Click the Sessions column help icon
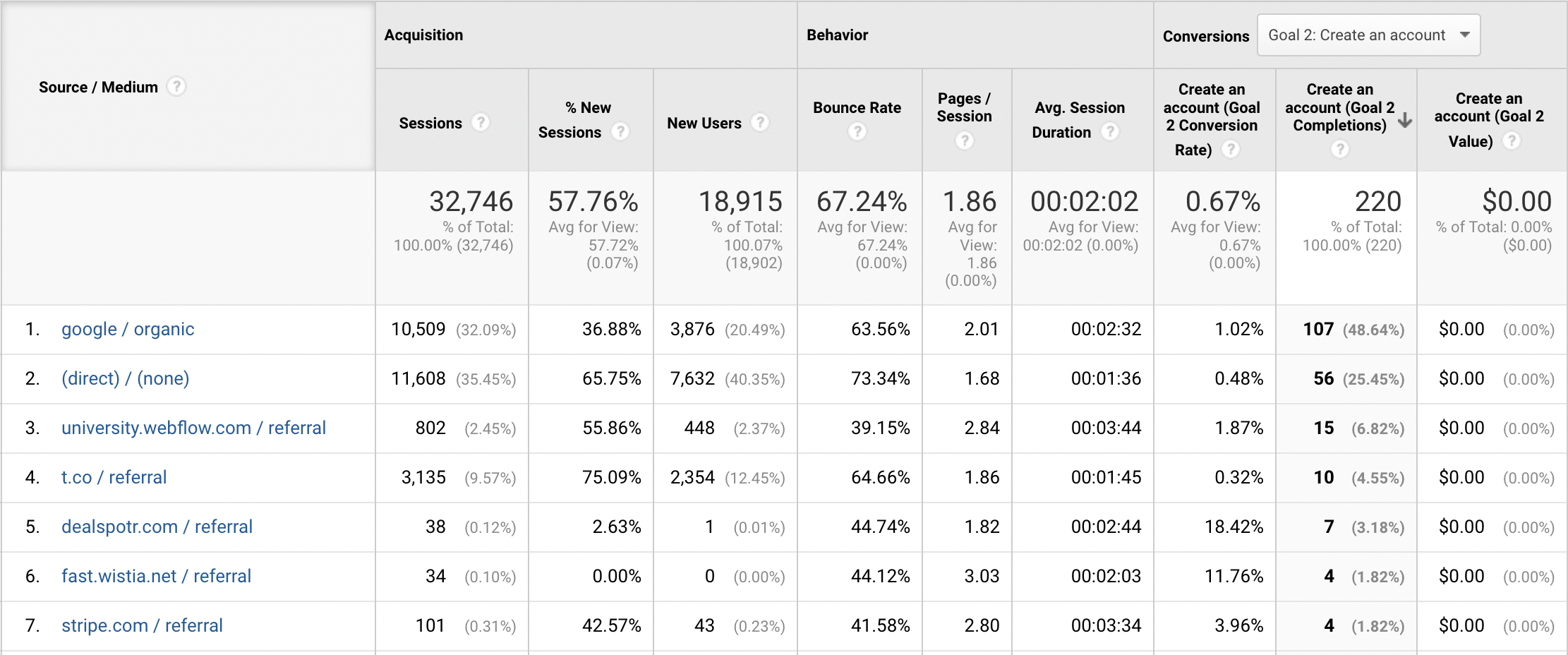 point(481,123)
